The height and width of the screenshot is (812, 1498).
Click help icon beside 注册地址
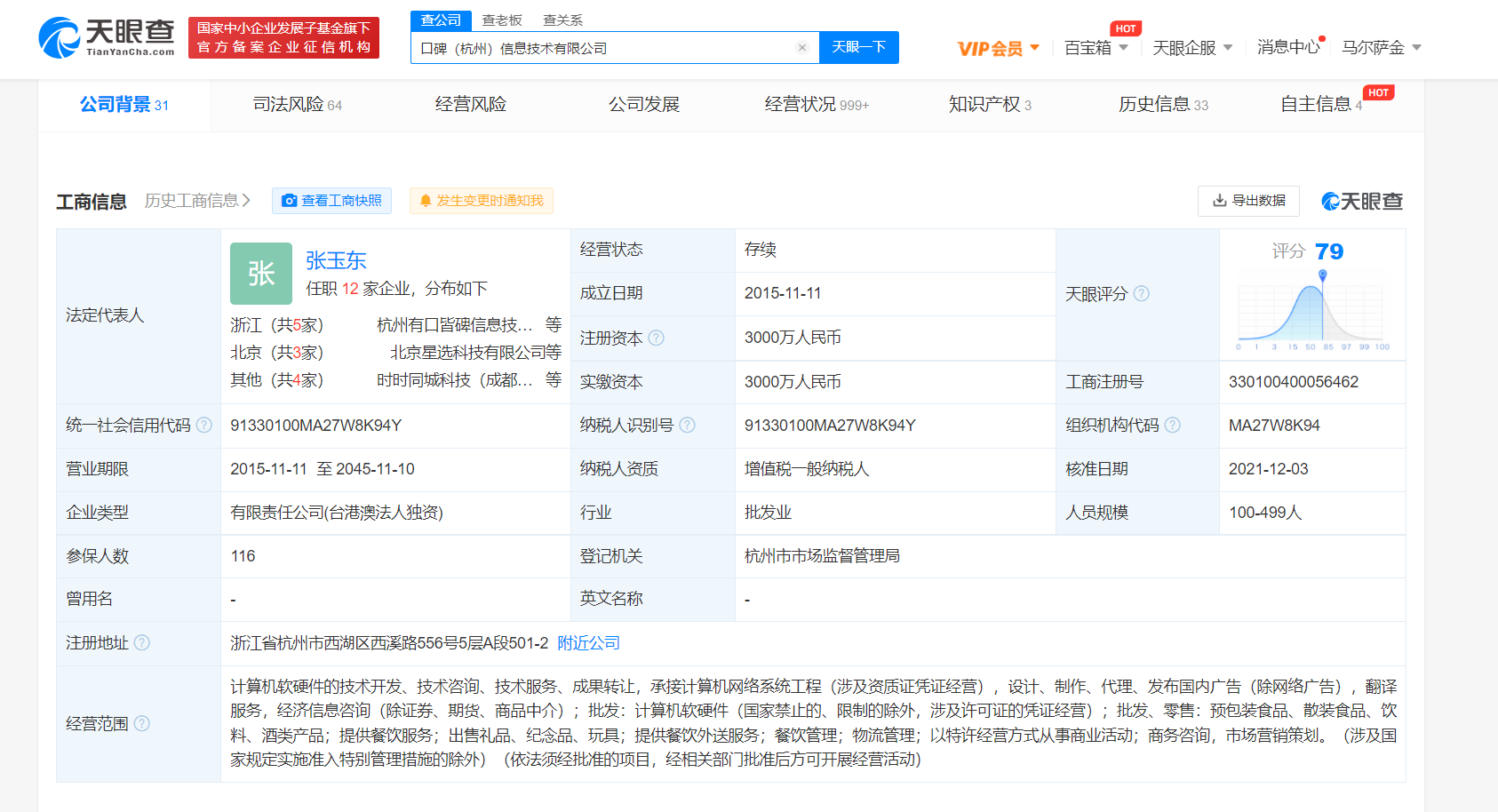[x=142, y=643]
